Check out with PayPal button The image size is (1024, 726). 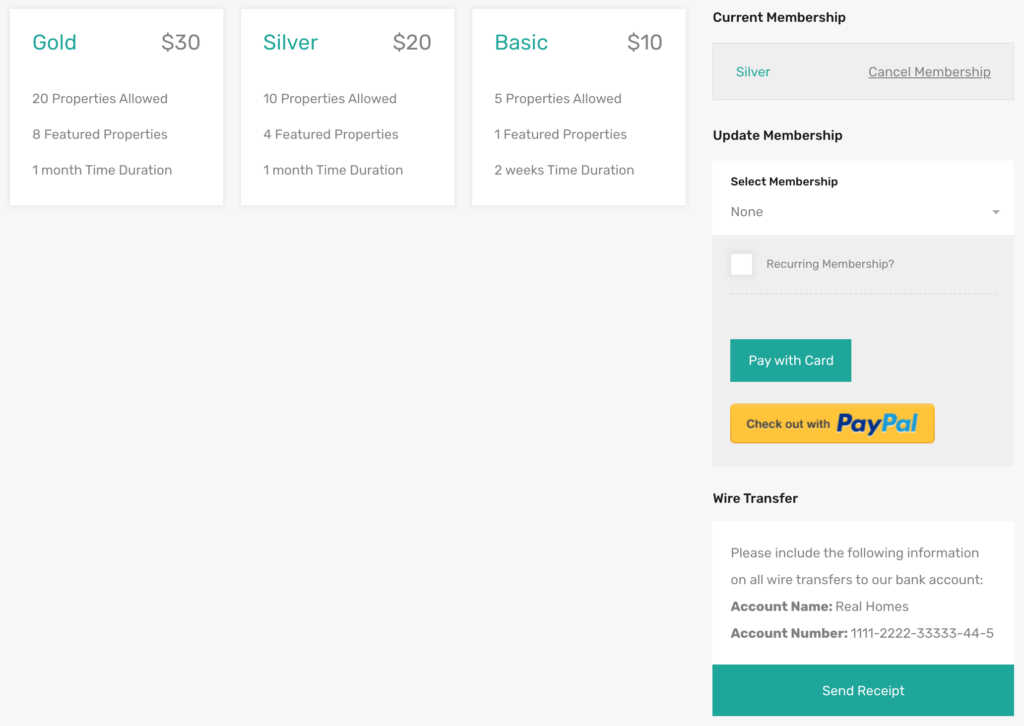click(x=832, y=424)
